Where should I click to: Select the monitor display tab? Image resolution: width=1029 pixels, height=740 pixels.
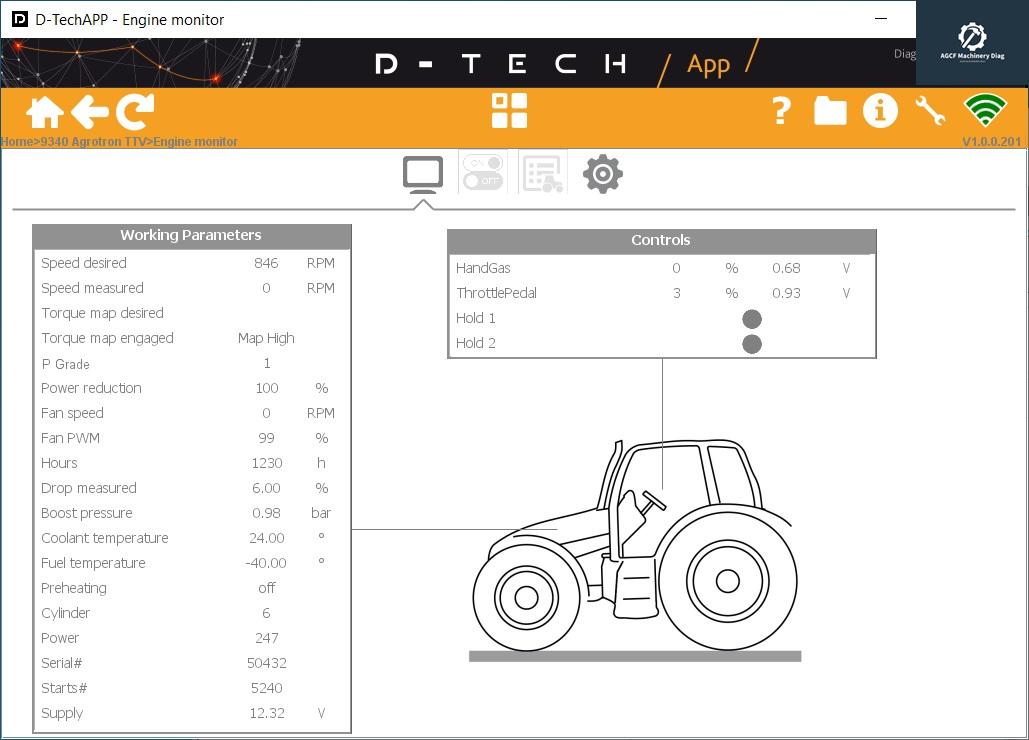coord(422,172)
